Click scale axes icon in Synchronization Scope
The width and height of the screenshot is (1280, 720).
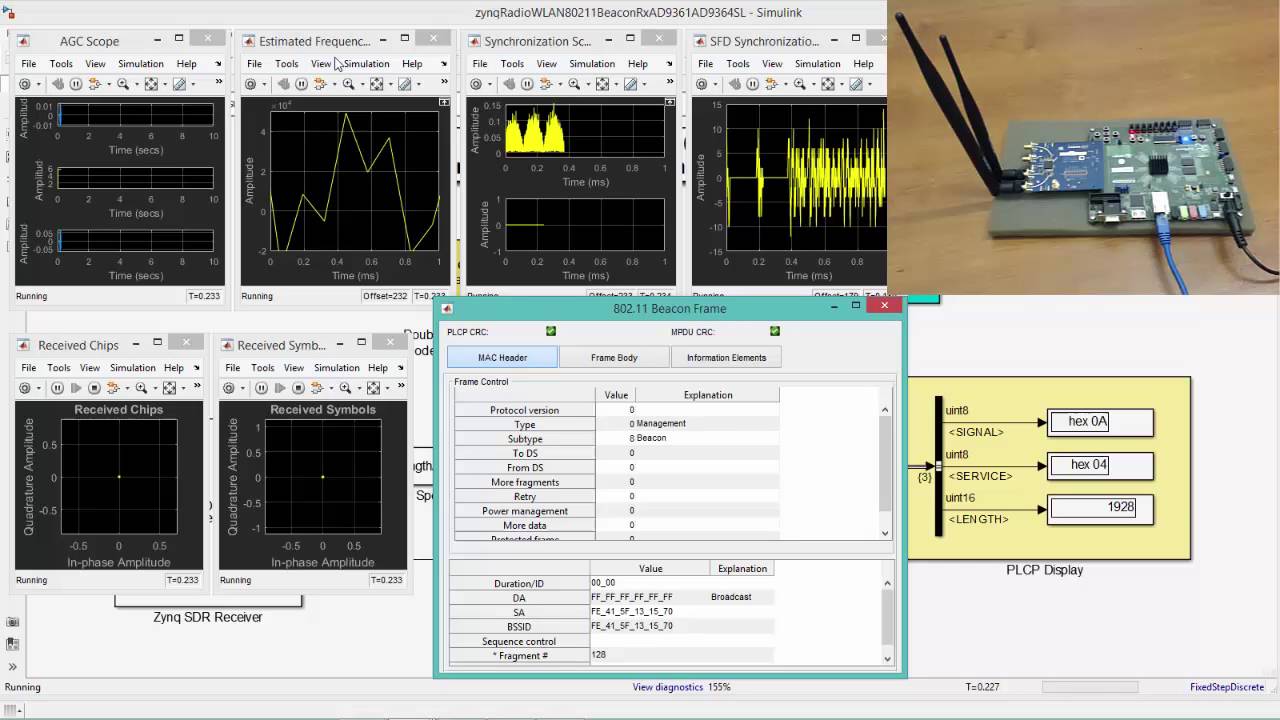click(602, 84)
